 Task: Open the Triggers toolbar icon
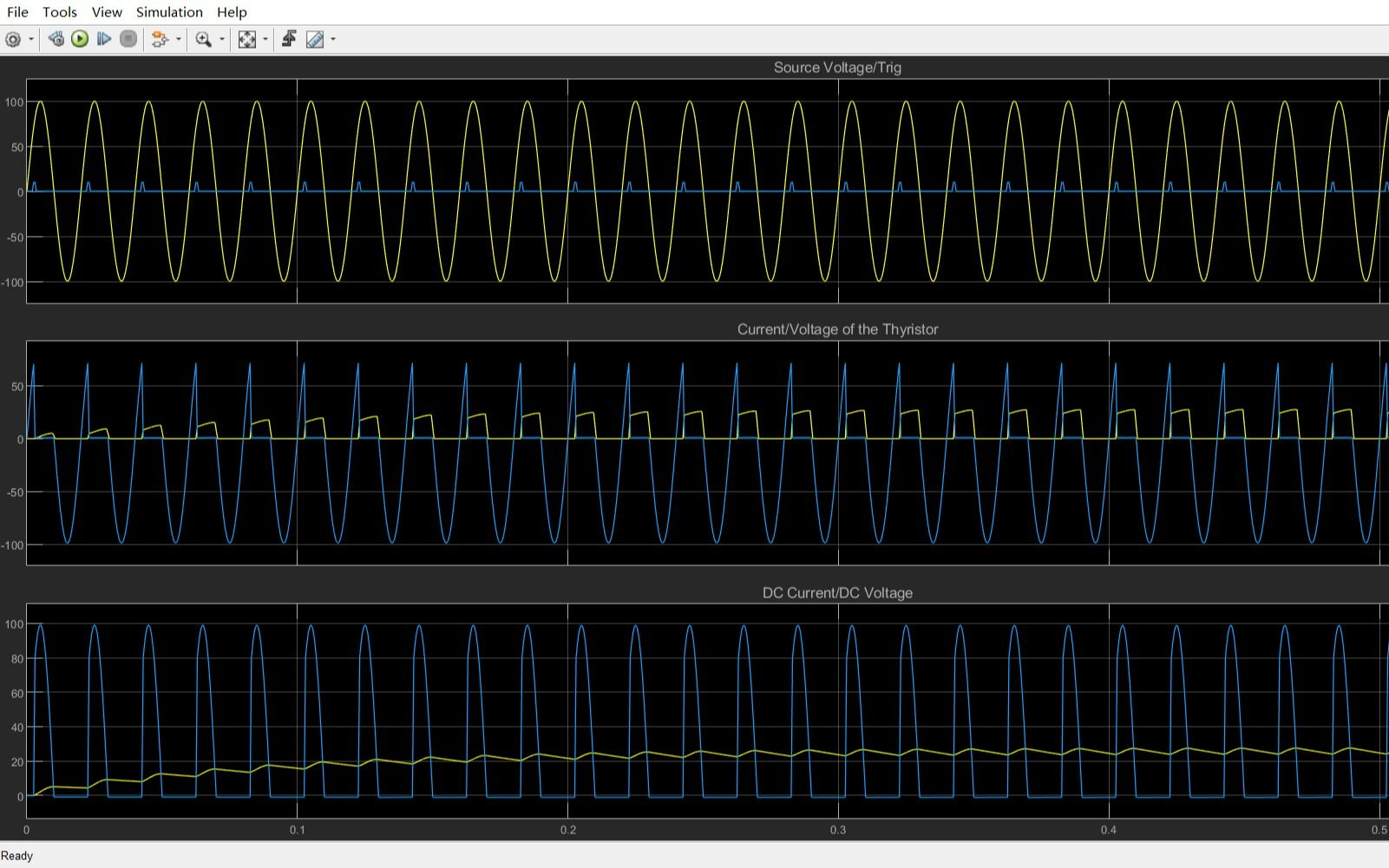click(x=289, y=39)
